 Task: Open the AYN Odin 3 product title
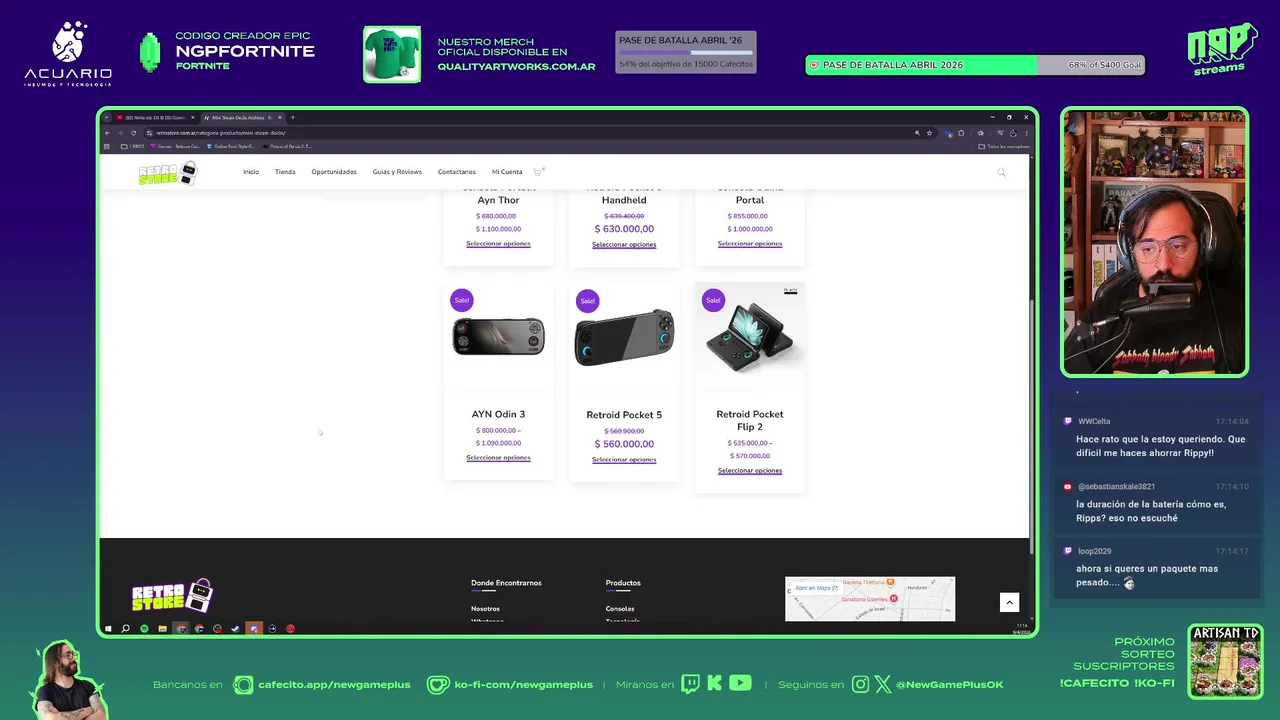click(x=498, y=414)
